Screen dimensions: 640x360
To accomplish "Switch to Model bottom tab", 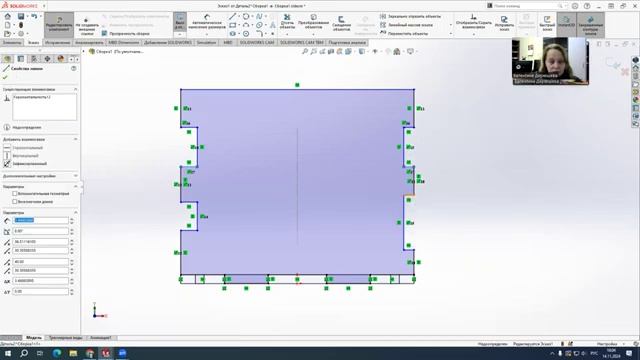I will pos(33,338).
